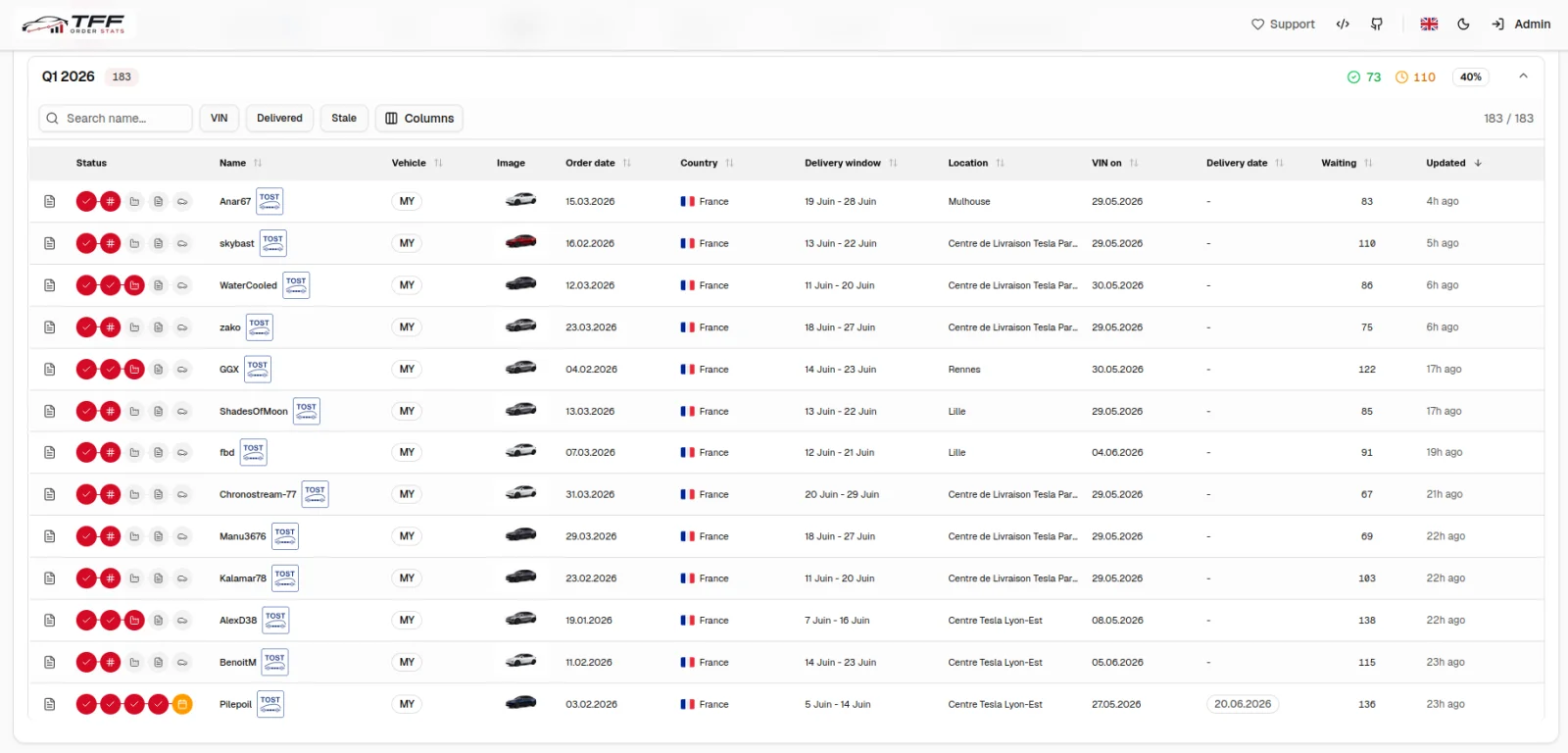Click the MY vehicle badge in Pilepoil row
The height and width of the screenshot is (753, 1568).
(407, 704)
